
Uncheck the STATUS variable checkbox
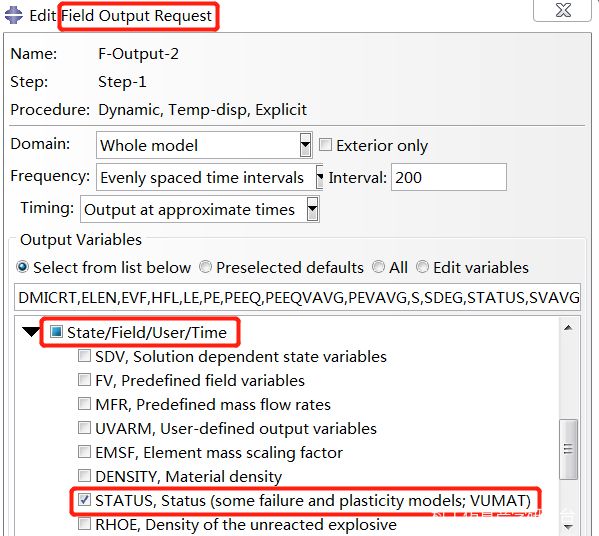[84, 499]
